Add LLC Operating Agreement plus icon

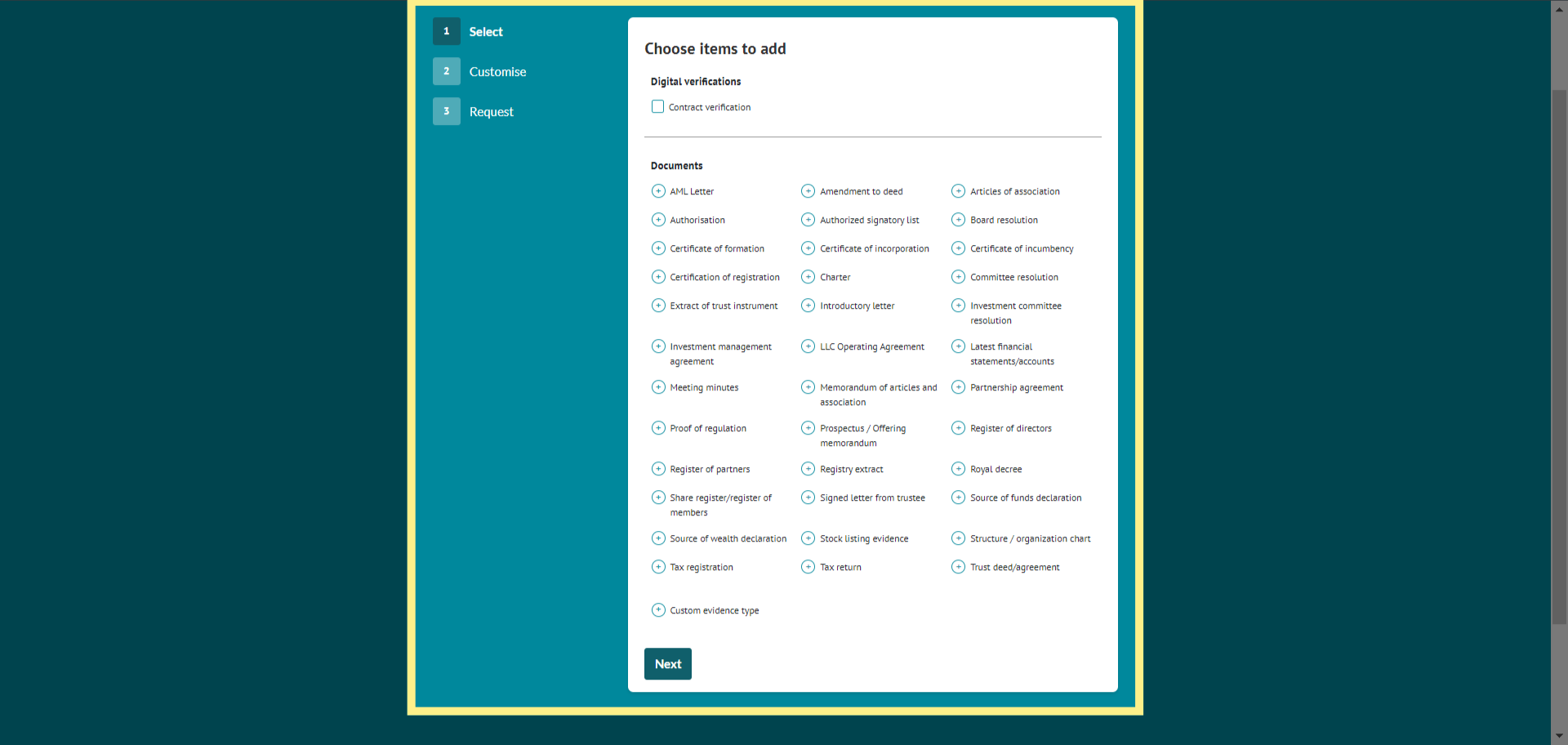click(x=808, y=346)
